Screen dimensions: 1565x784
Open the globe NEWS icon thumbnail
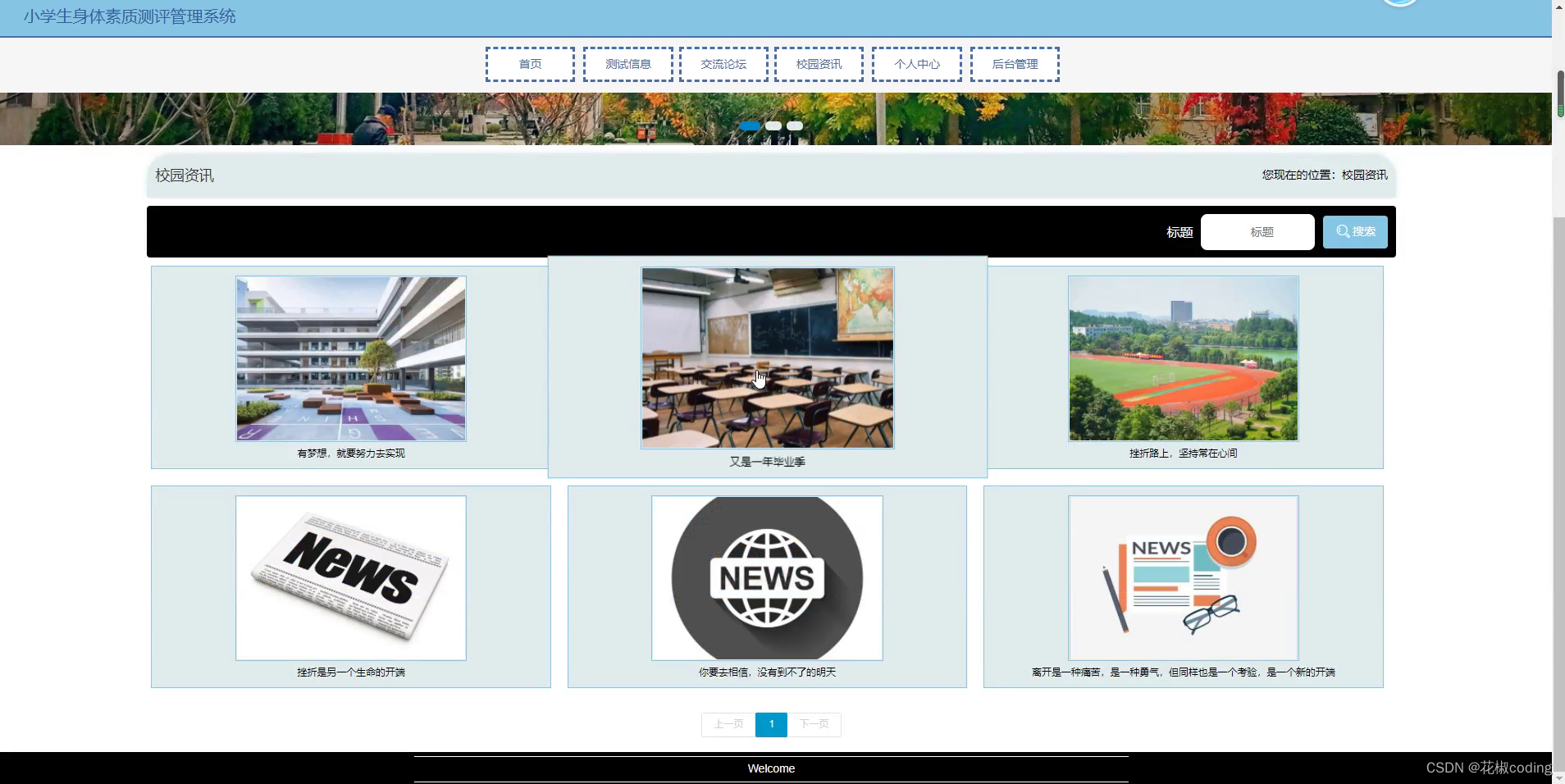click(767, 578)
